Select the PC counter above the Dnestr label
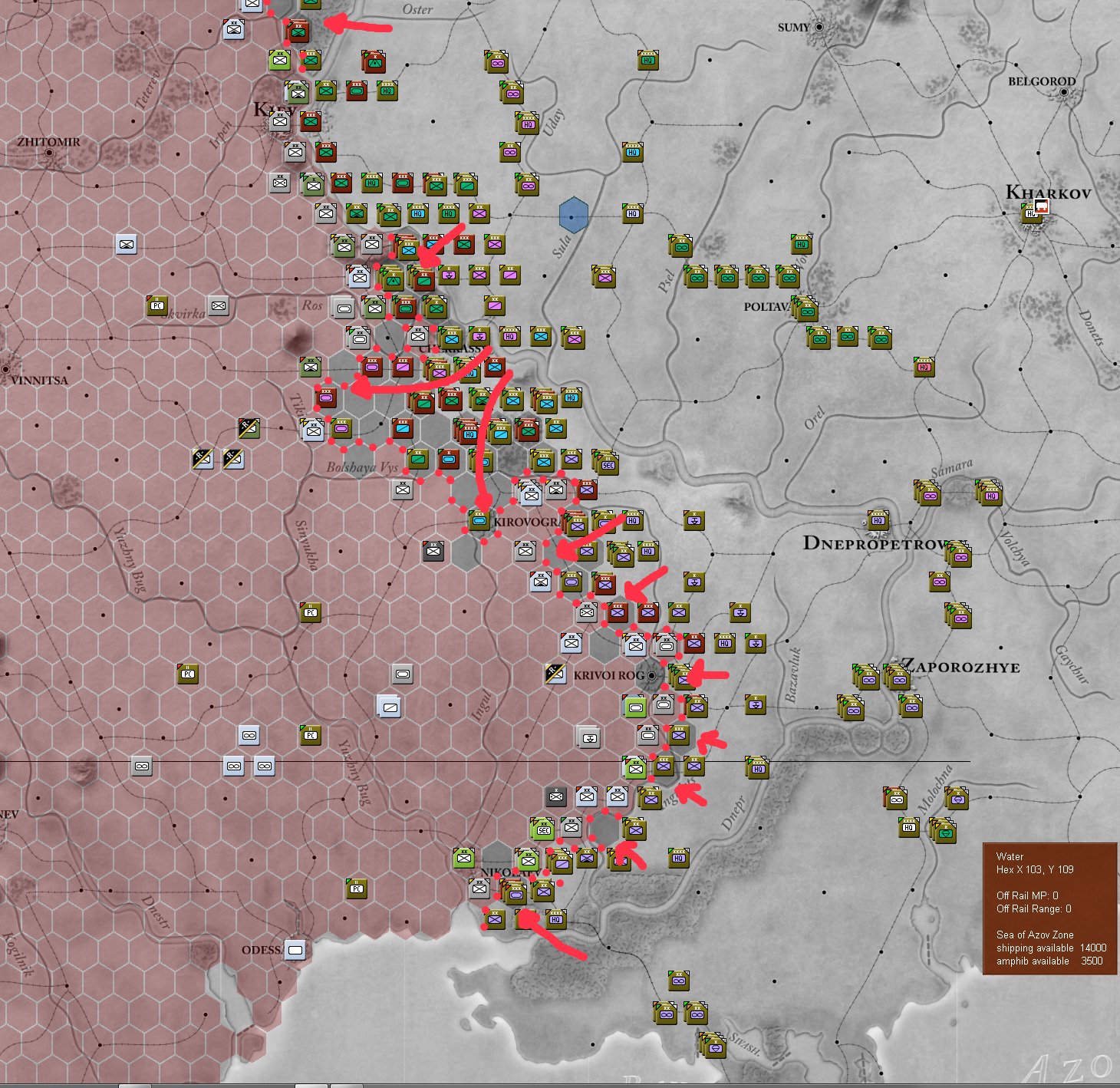The height and width of the screenshot is (1088, 1120). [x=357, y=889]
